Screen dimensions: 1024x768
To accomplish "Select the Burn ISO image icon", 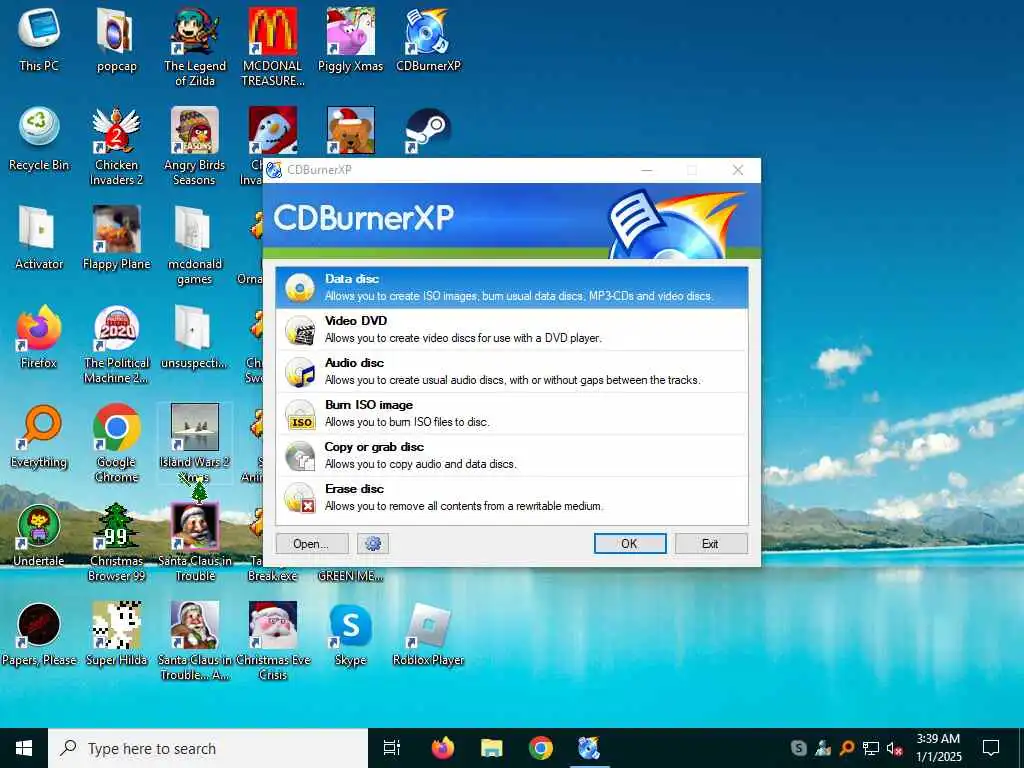I will tap(300, 414).
